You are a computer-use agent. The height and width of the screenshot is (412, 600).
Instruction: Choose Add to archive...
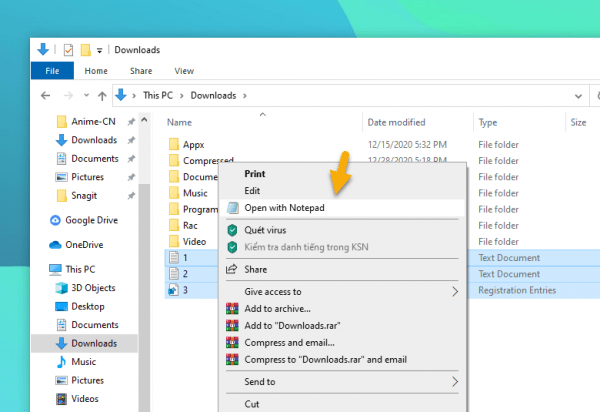point(277,308)
